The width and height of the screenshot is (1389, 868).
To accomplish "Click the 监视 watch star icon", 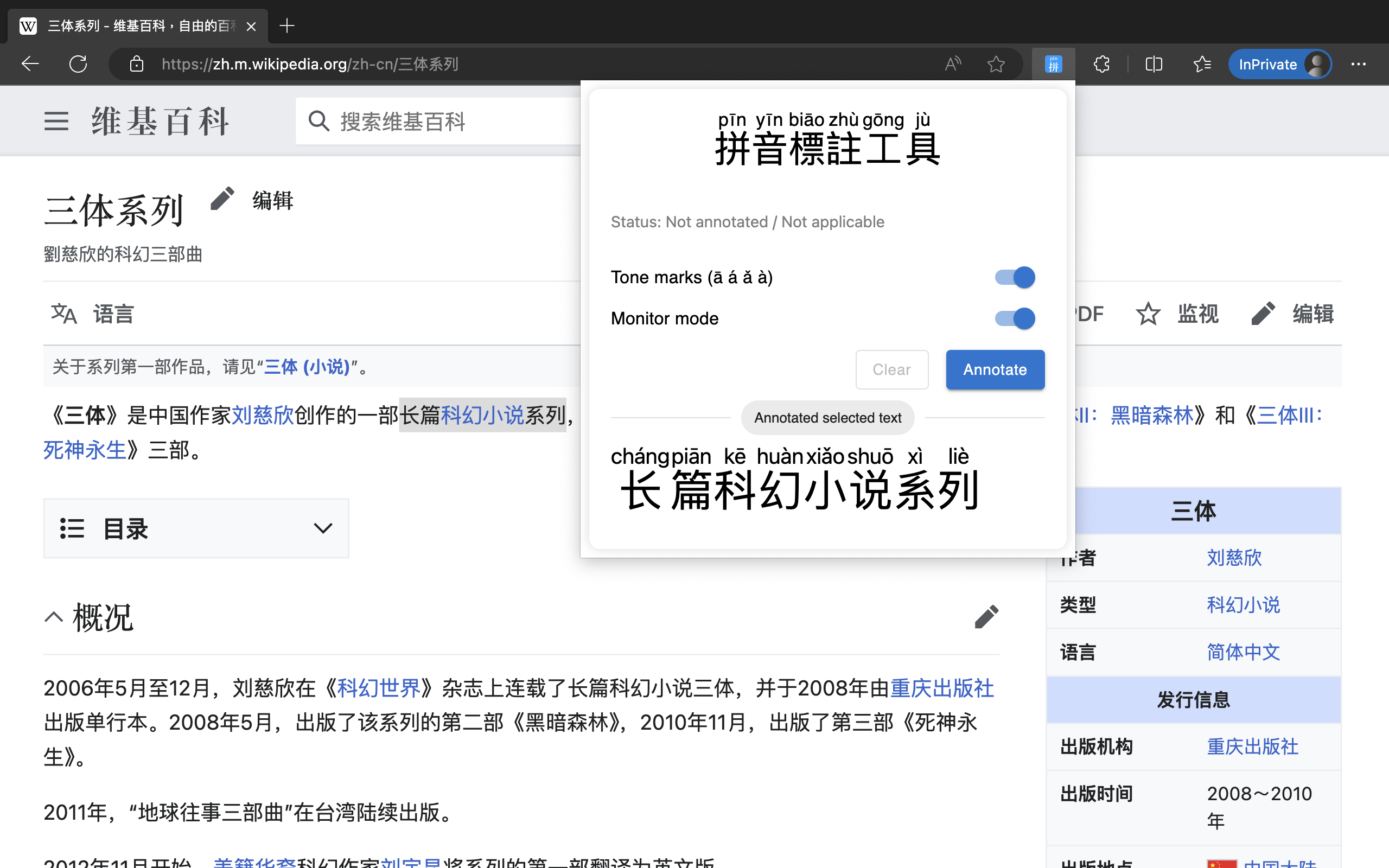I will click(x=1148, y=314).
